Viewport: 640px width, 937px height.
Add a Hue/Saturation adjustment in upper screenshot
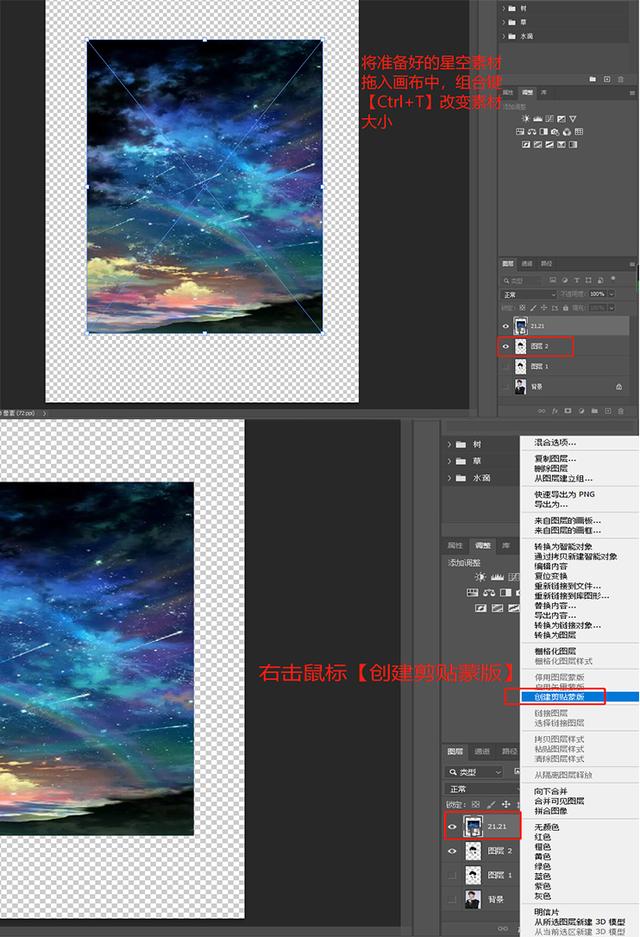(520, 131)
